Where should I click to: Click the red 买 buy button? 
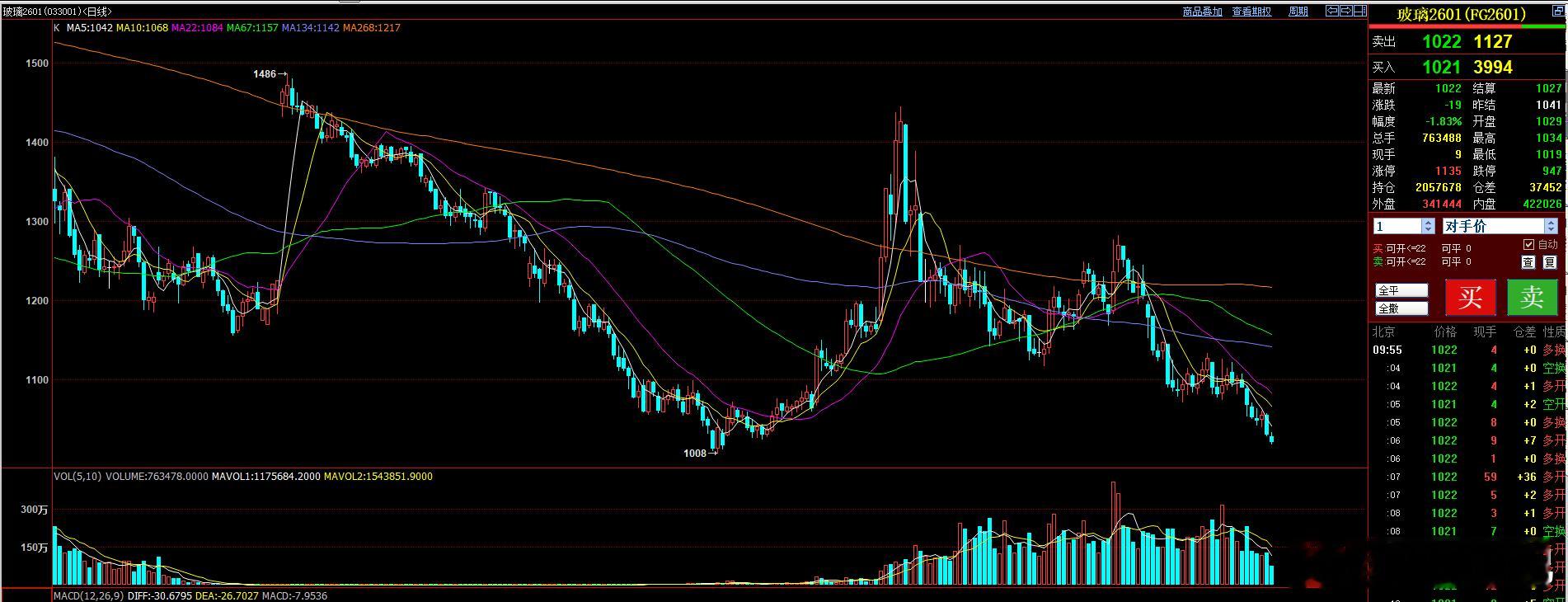pos(1470,297)
